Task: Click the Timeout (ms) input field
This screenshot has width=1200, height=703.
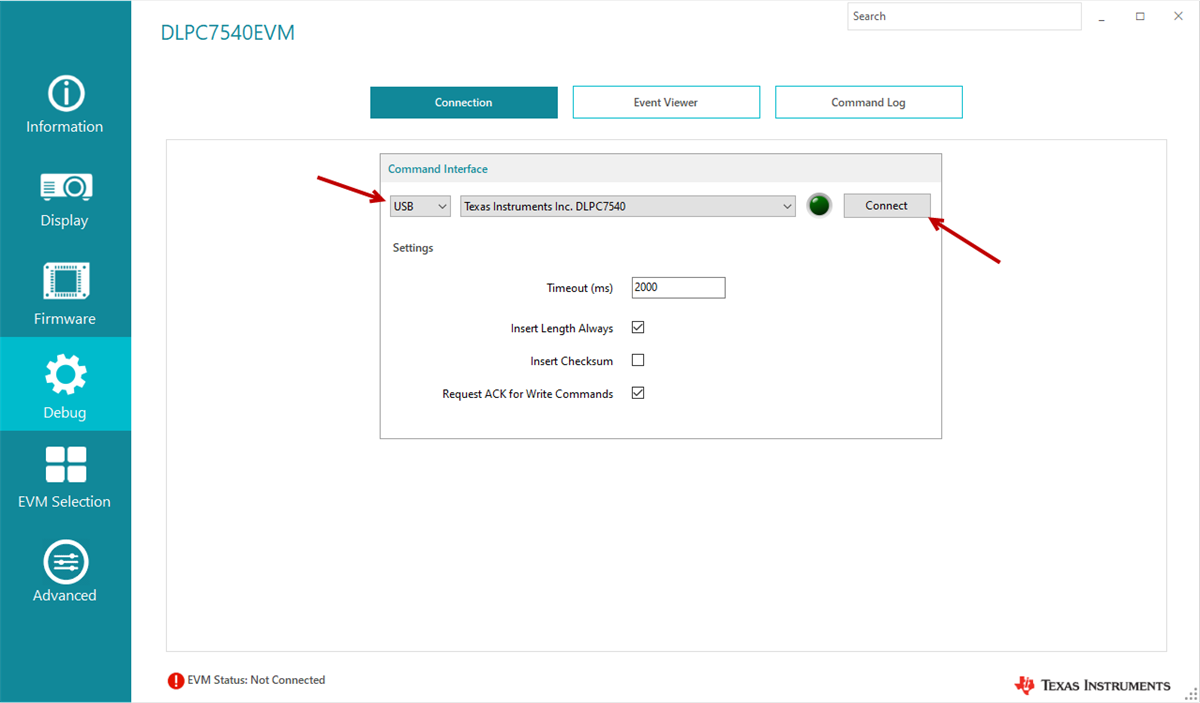Action: (678, 288)
